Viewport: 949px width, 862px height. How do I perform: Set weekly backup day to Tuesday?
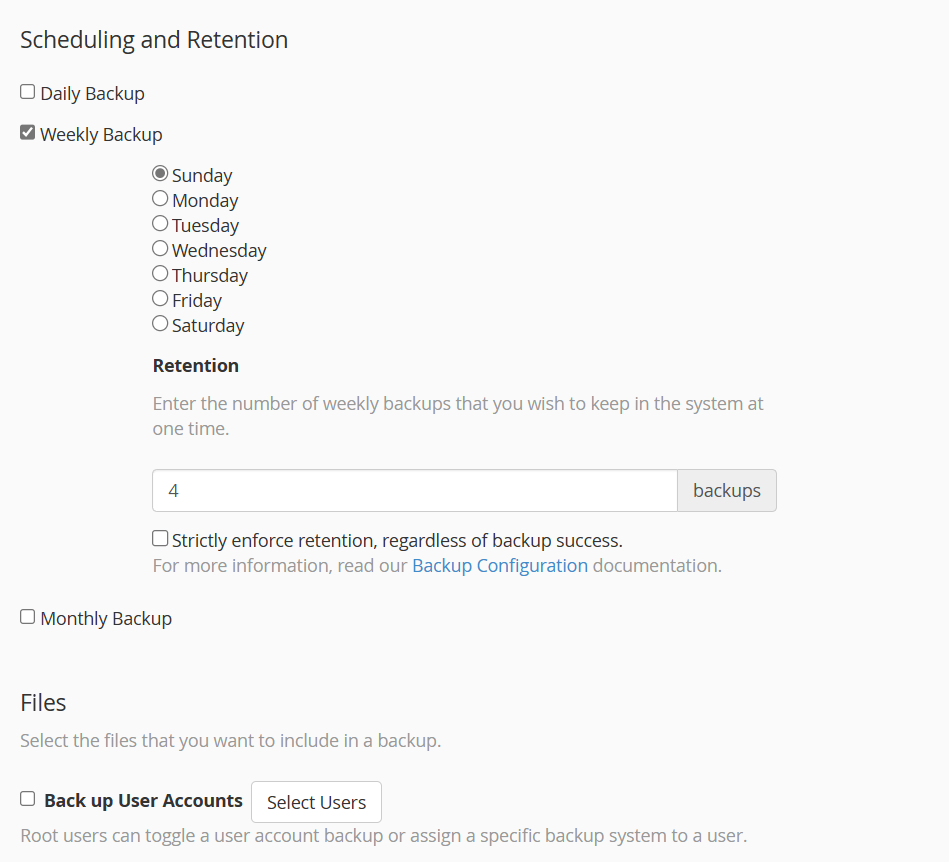point(160,224)
